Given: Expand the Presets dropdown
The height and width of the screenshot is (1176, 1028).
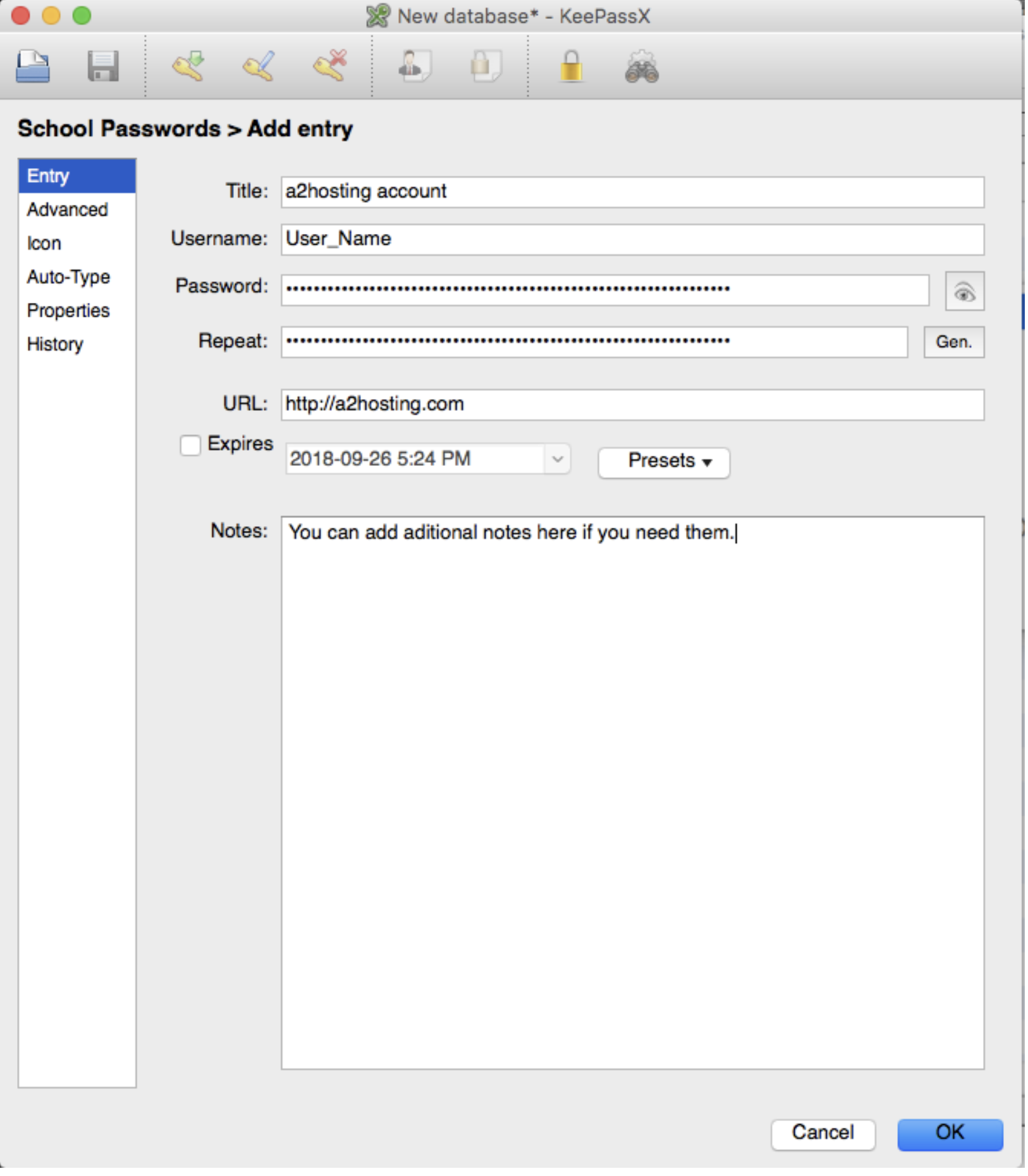Looking at the screenshot, I should point(663,462).
